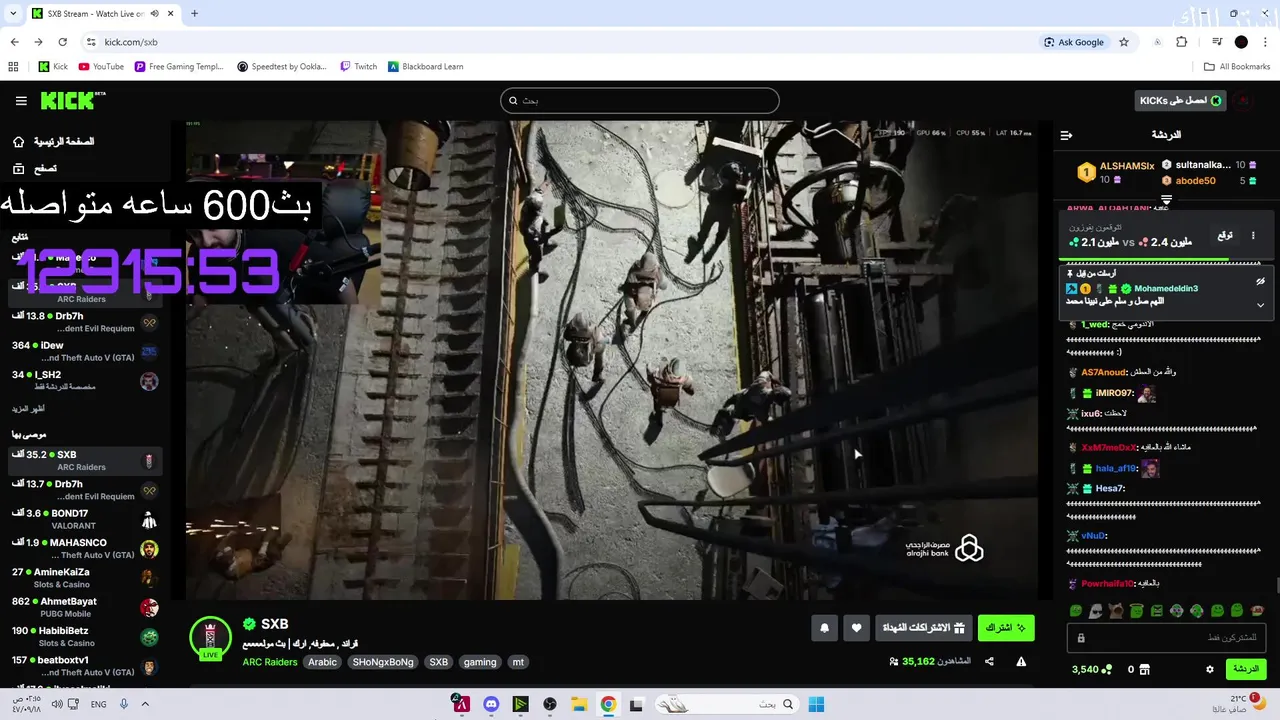1280x720 pixels.
Task: Open the Kick bookmark
Action: (x=53, y=67)
